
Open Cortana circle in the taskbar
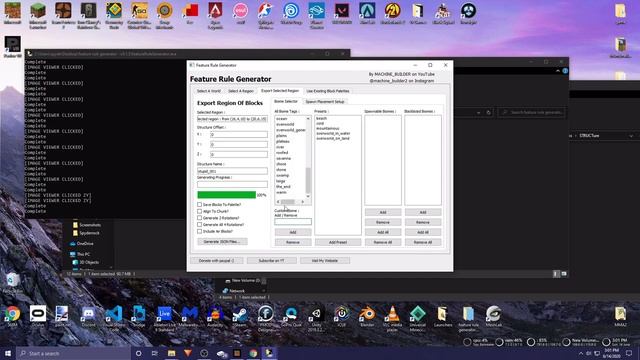tap(138, 353)
